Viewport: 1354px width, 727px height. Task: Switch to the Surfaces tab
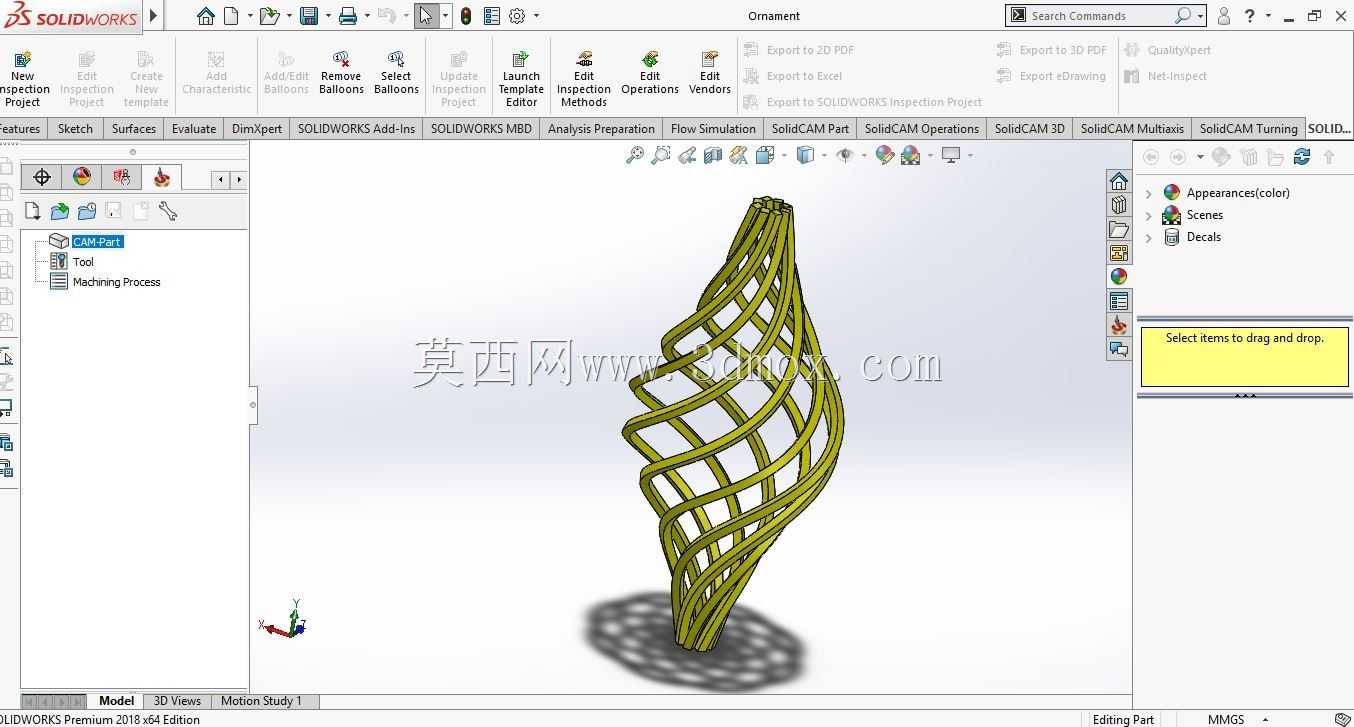(134, 128)
